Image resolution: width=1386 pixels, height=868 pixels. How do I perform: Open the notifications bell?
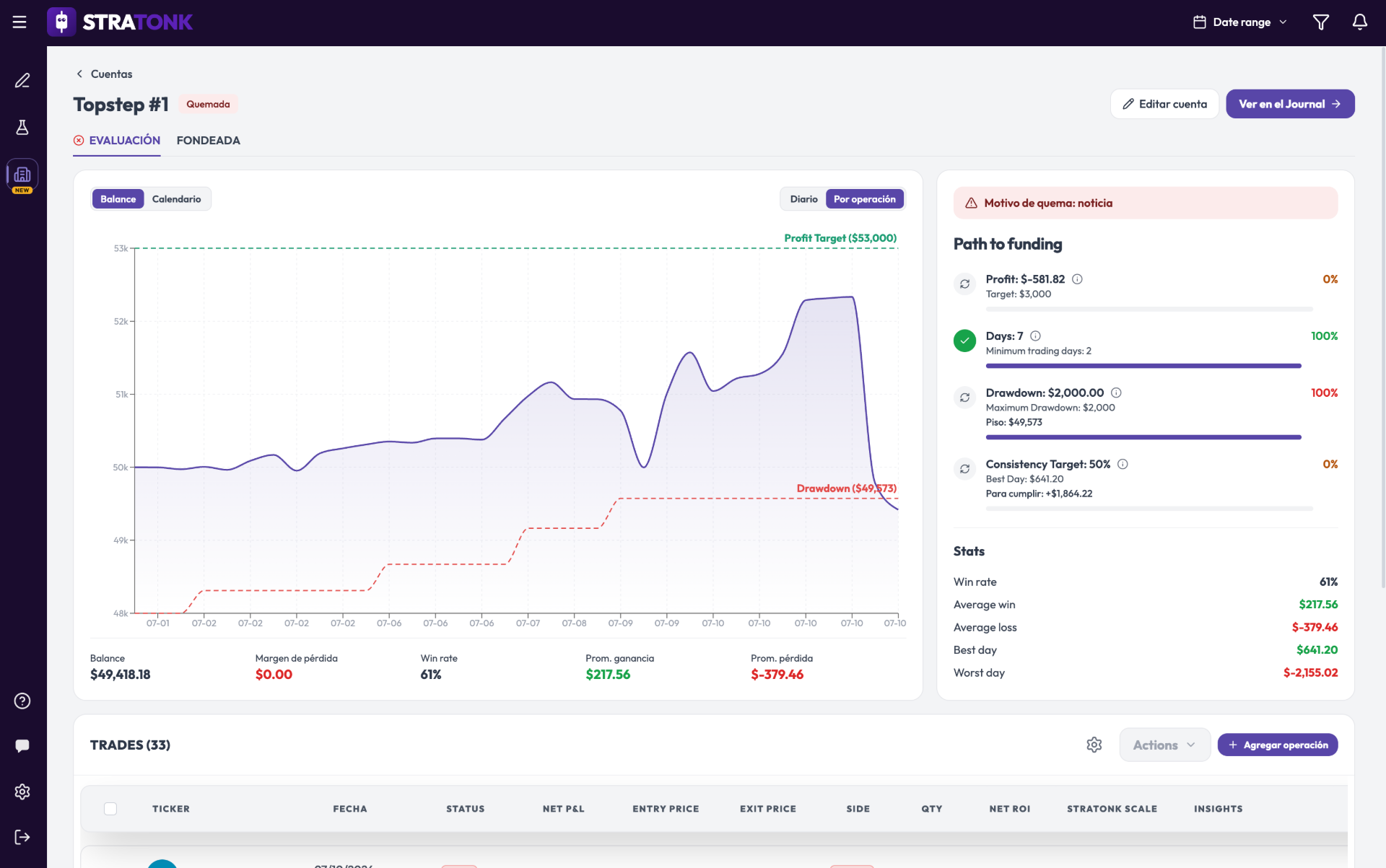pos(1359,22)
